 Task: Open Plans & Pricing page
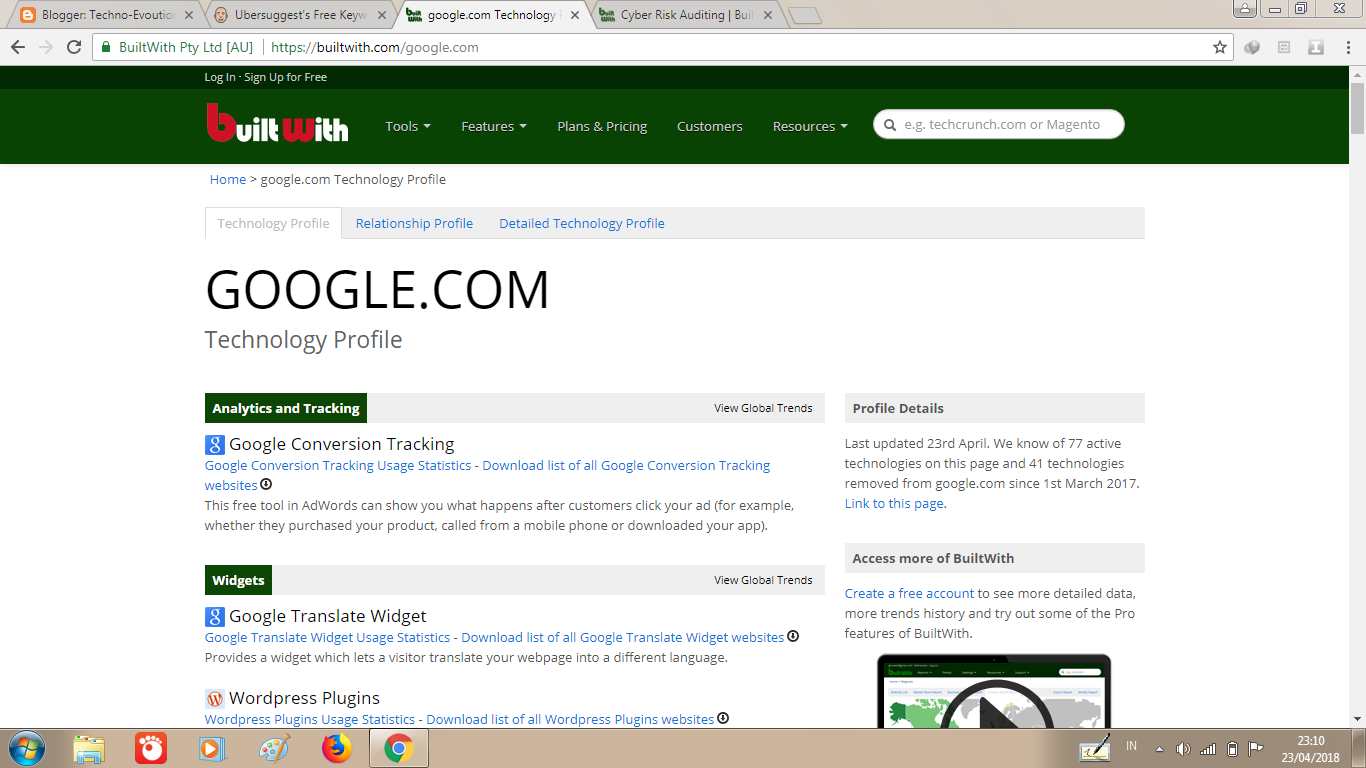click(x=602, y=126)
